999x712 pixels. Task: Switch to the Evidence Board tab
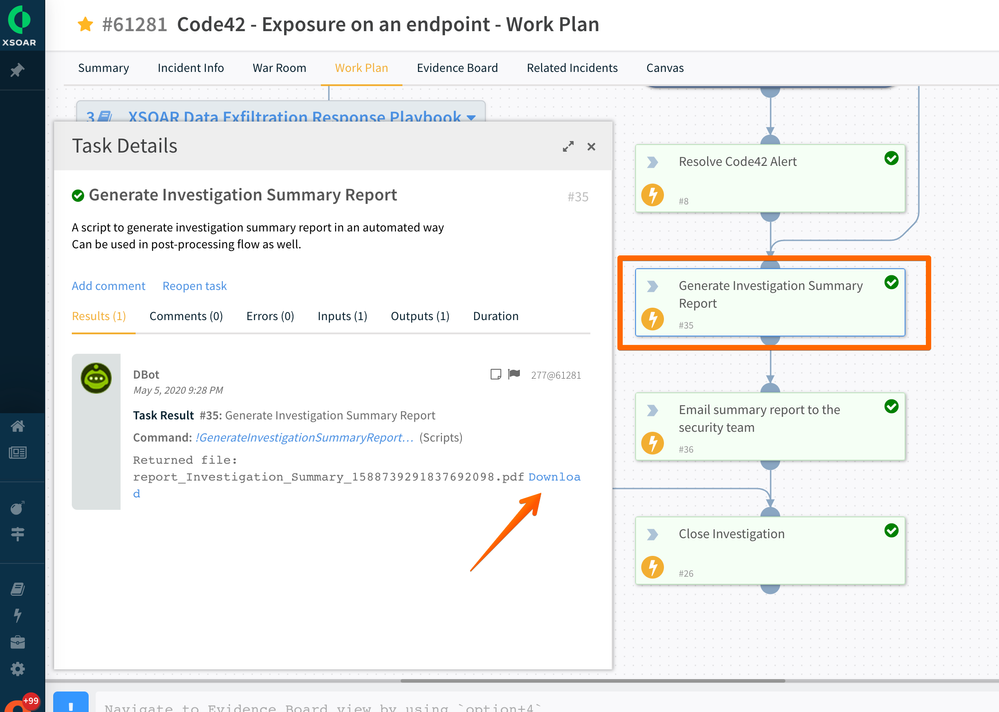pos(457,68)
